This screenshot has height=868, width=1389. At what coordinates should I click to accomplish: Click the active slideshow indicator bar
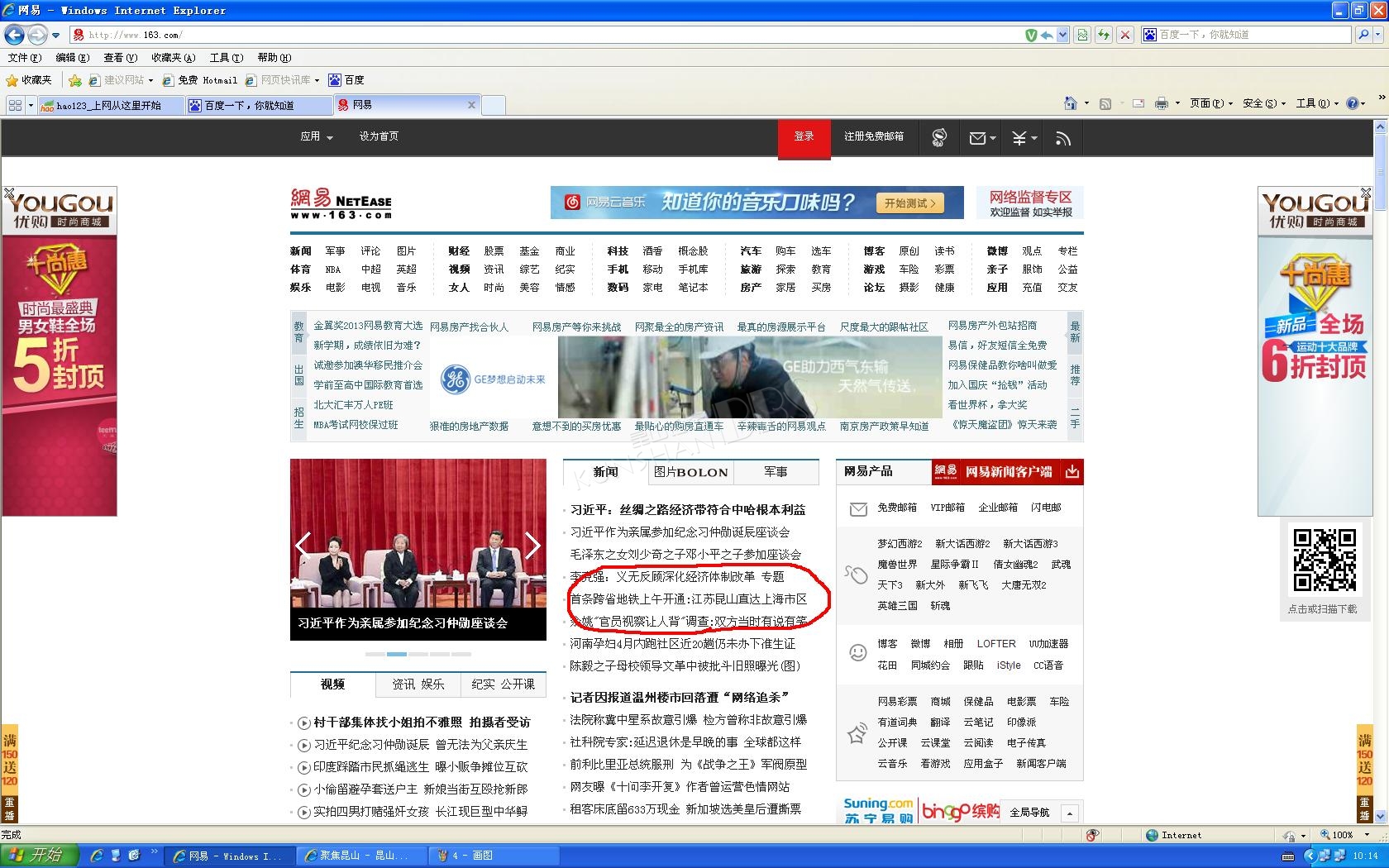click(x=397, y=654)
